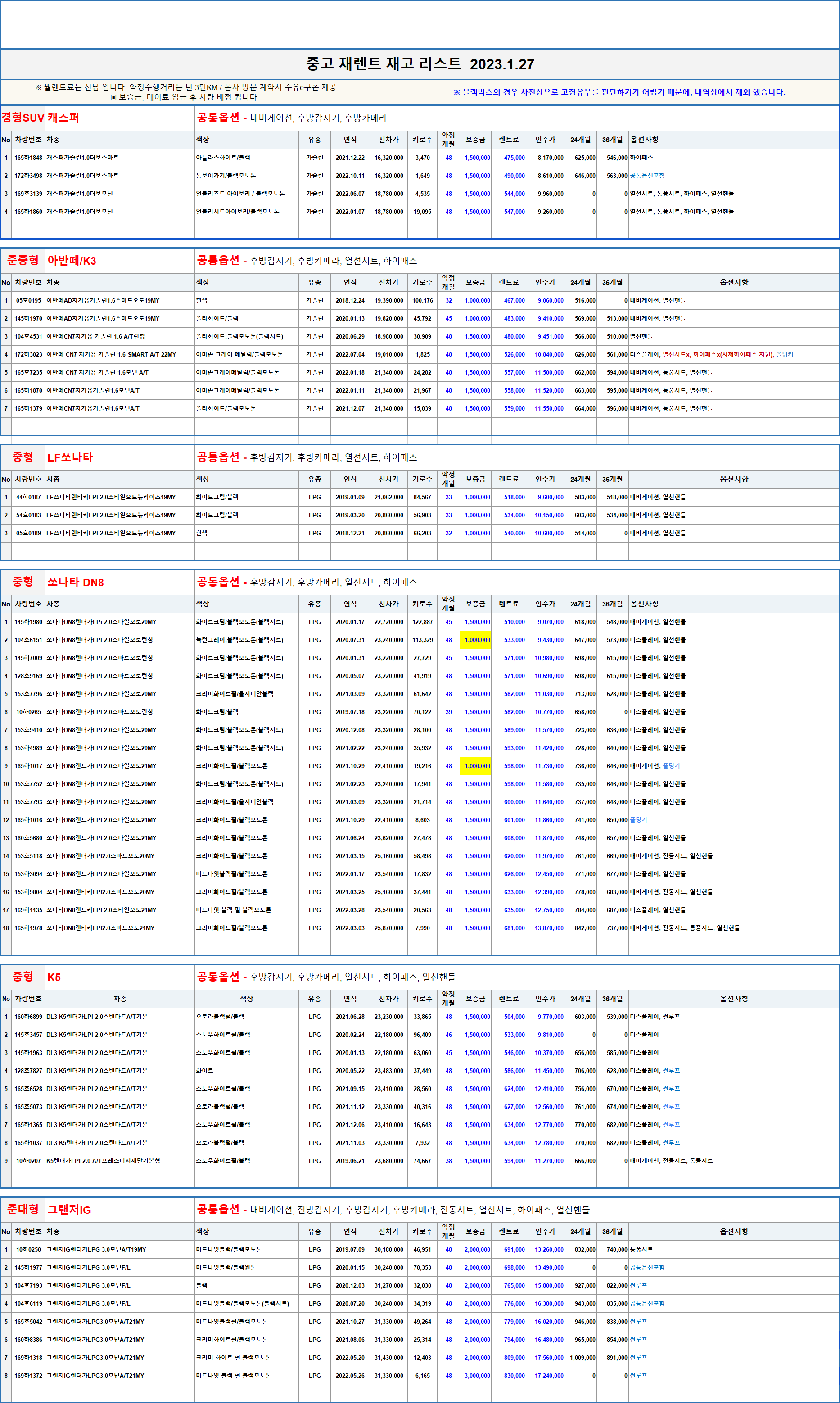The image size is (840, 1403).
Task: Select the rent fee "681,000"
Action: point(514,928)
